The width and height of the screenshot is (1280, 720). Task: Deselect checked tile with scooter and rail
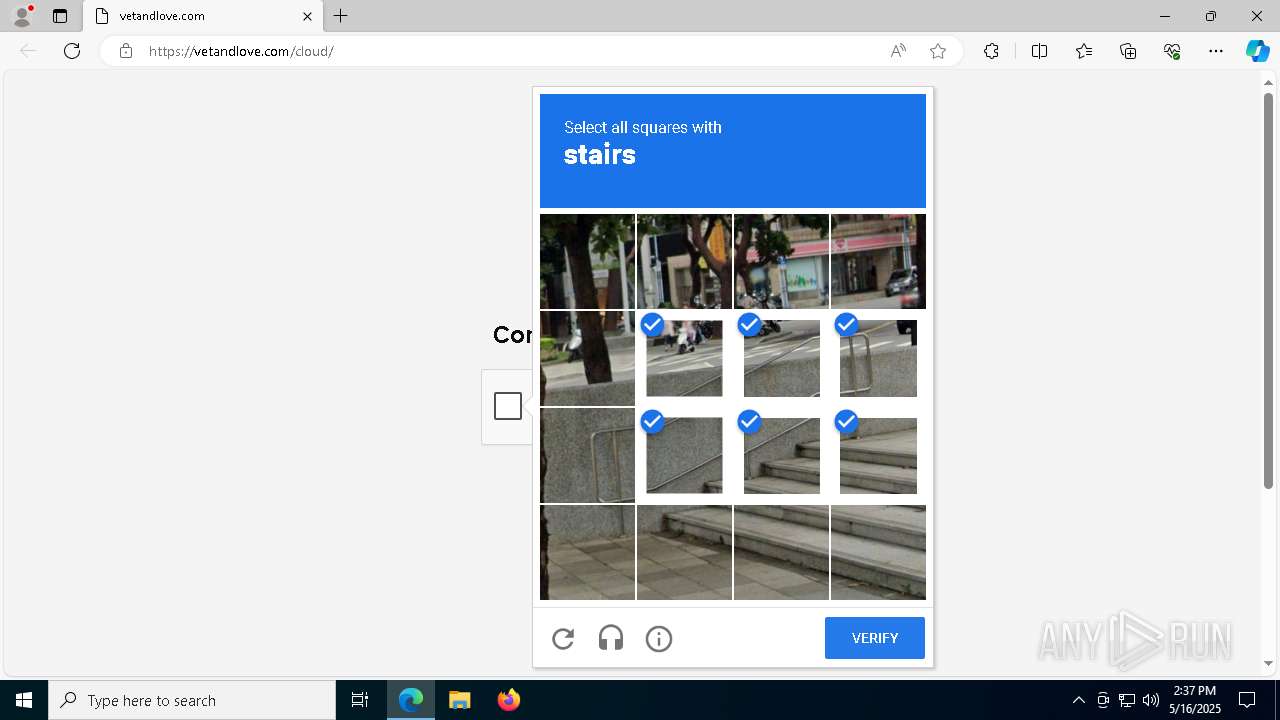[684, 358]
